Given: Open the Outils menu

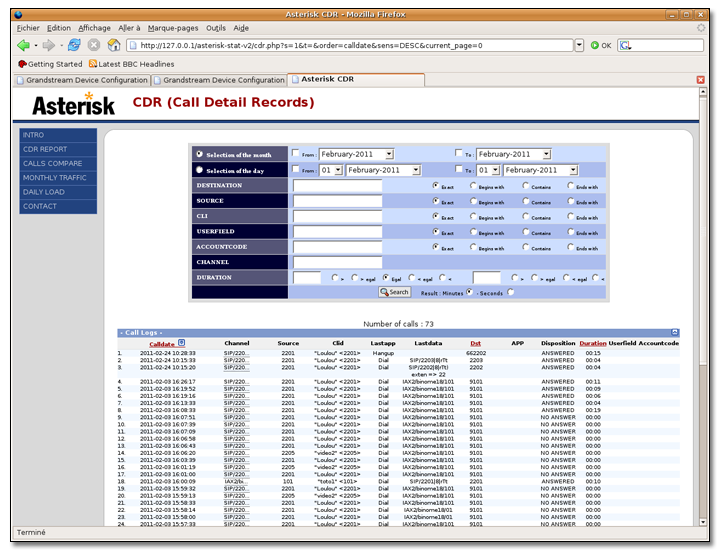Looking at the screenshot, I should (x=216, y=28).
